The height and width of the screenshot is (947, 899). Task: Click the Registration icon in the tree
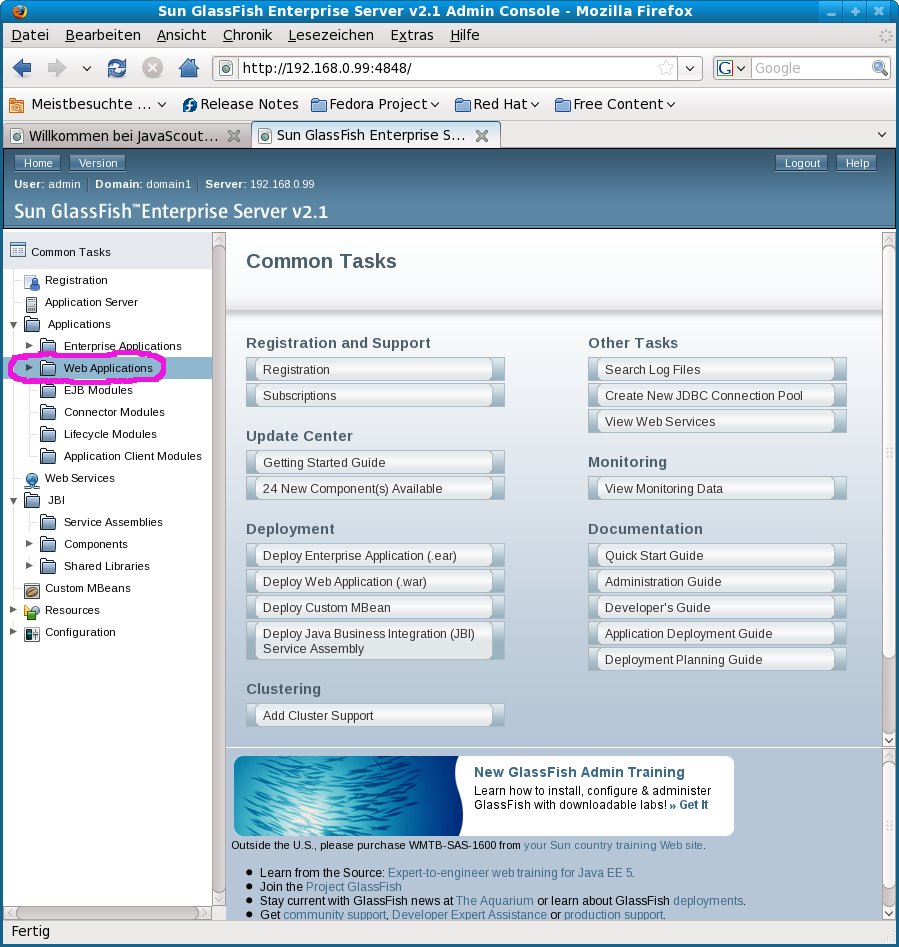[31, 281]
